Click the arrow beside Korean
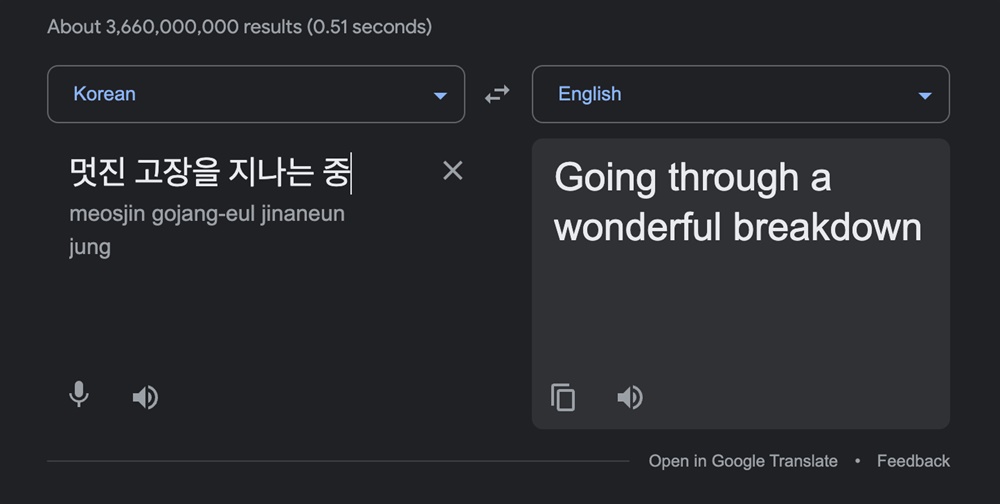 (440, 96)
